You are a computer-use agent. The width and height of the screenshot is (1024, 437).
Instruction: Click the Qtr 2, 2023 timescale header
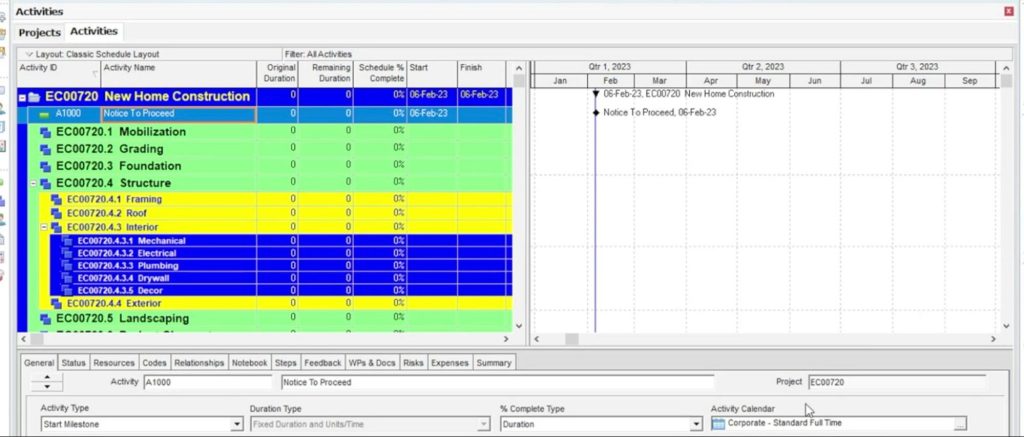pyautogui.click(x=763, y=67)
